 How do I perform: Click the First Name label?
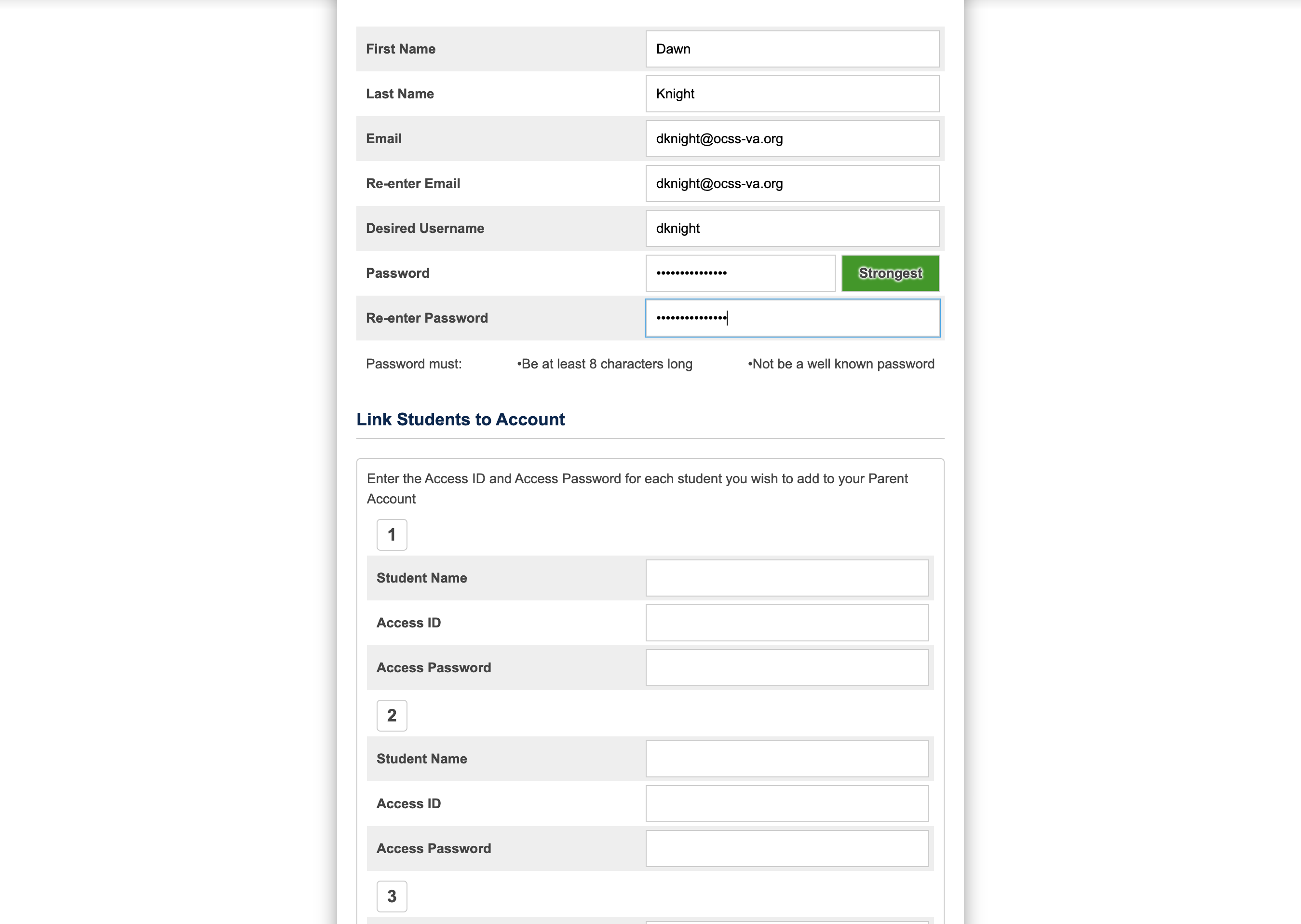point(401,49)
